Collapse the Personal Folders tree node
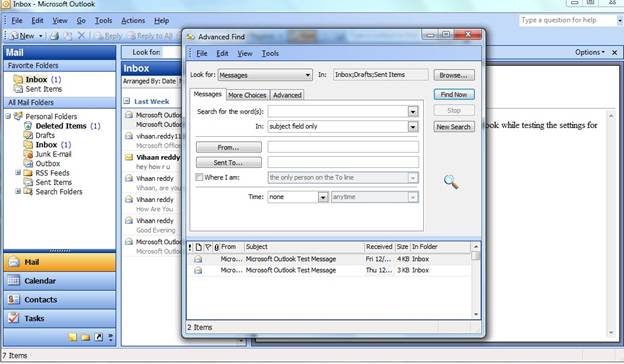The image size is (624, 364). point(8,116)
